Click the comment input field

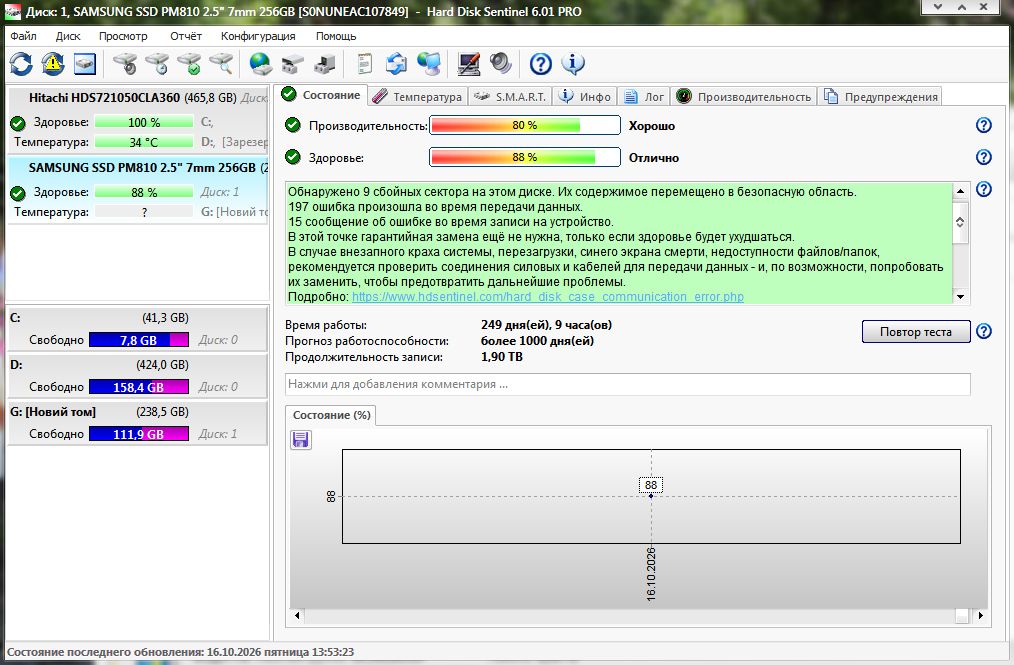click(x=627, y=384)
